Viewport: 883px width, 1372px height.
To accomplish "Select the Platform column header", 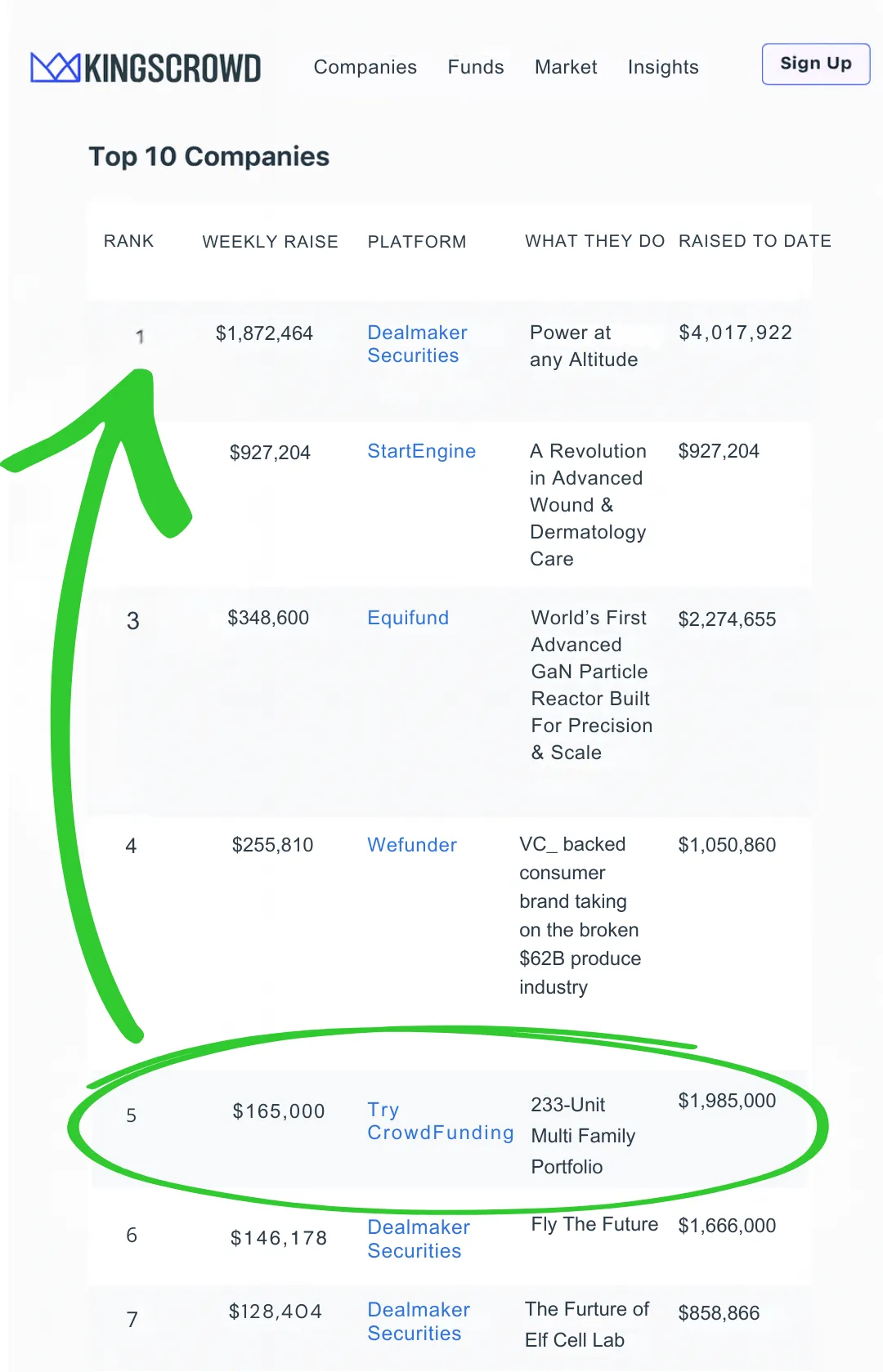I will [x=416, y=242].
